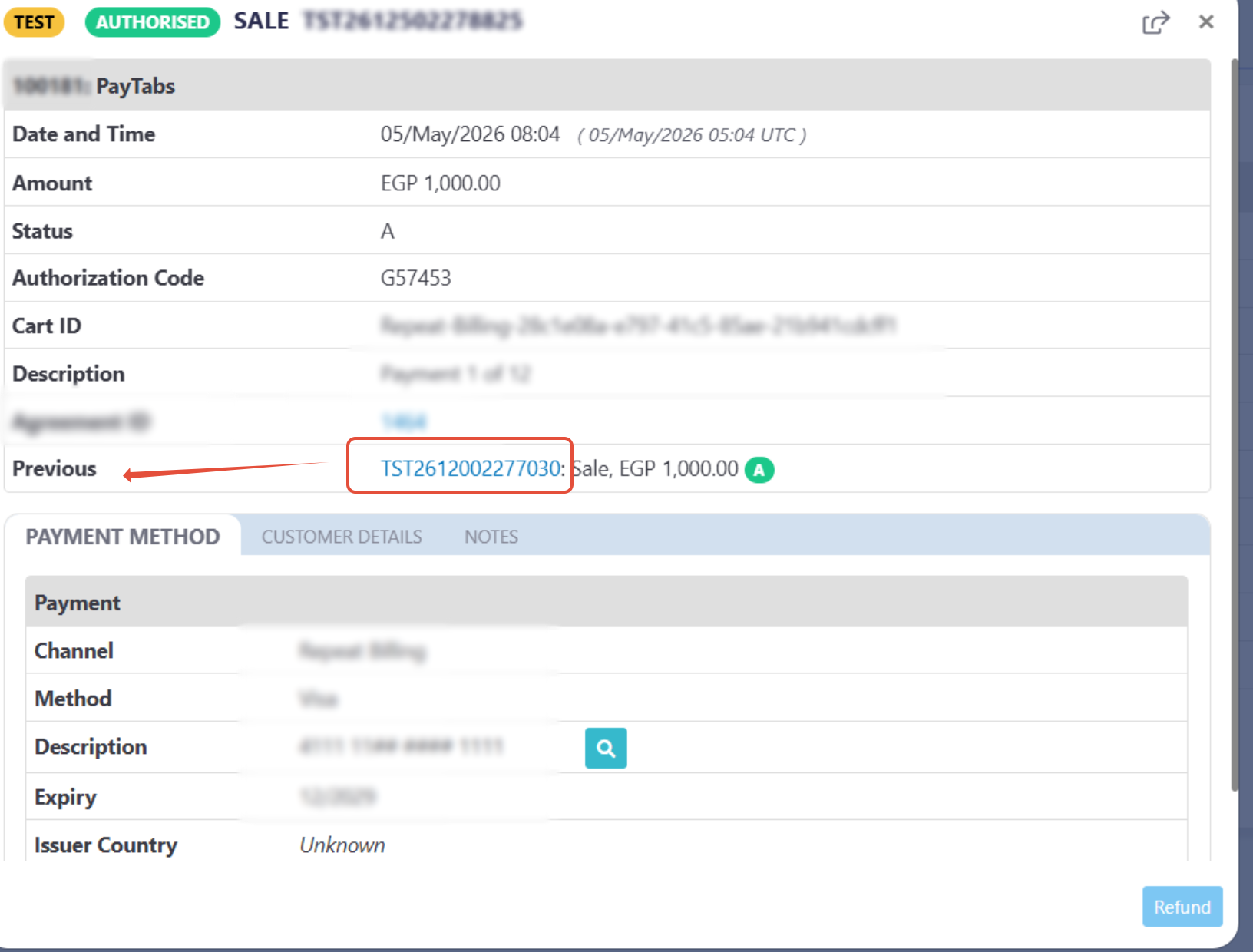Image resolution: width=1253 pixels, height=952 pixels.
Task: Click the Issuer Country value Unknown
Action: tap(342, 845)
